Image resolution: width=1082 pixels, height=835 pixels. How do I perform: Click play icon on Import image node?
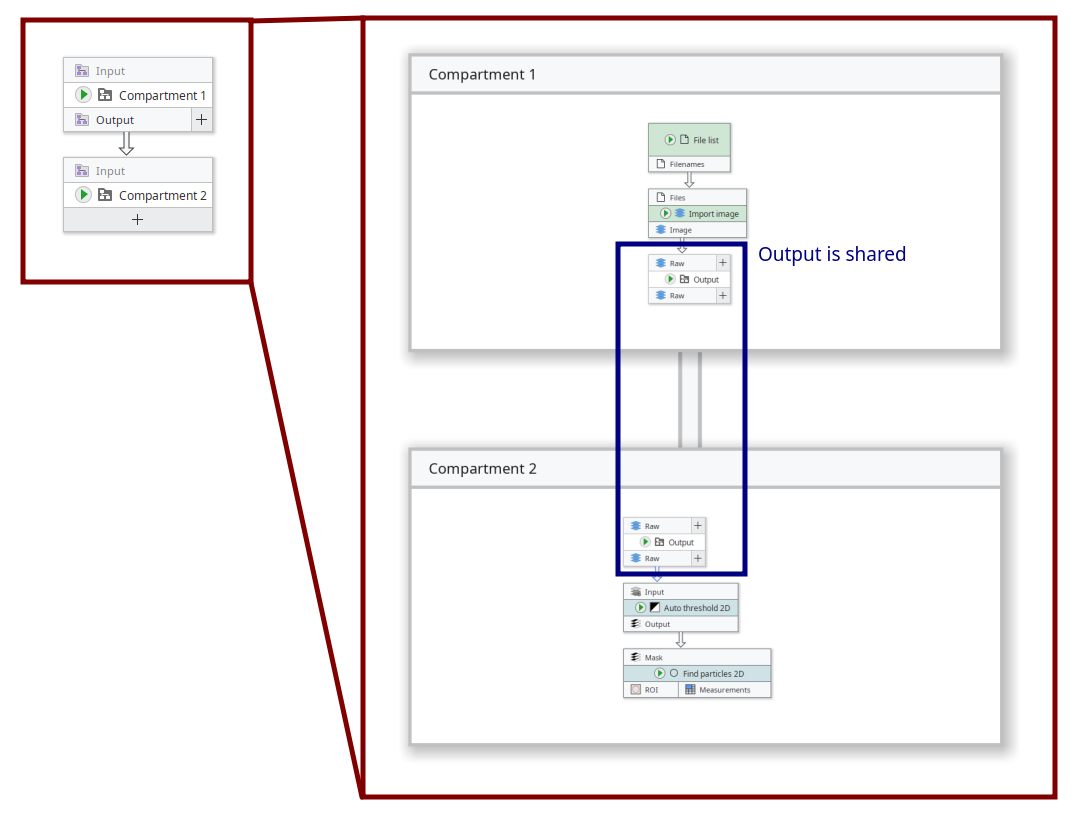[665, 214]
